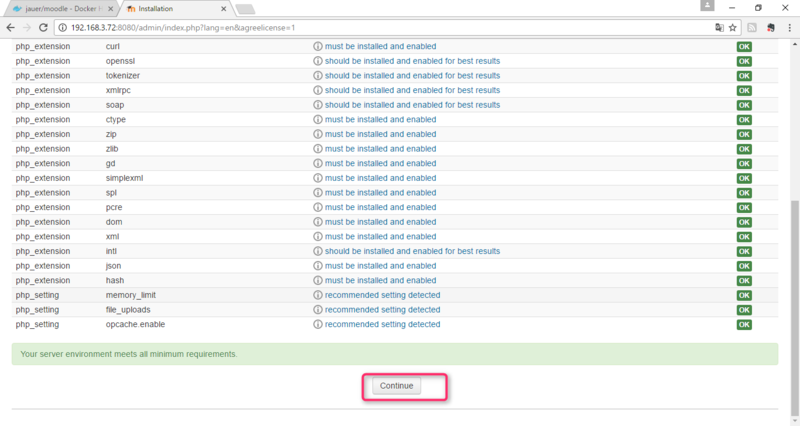Open openssl 'should be installed' link
The image size is (800, 426).
coord(412,61)
